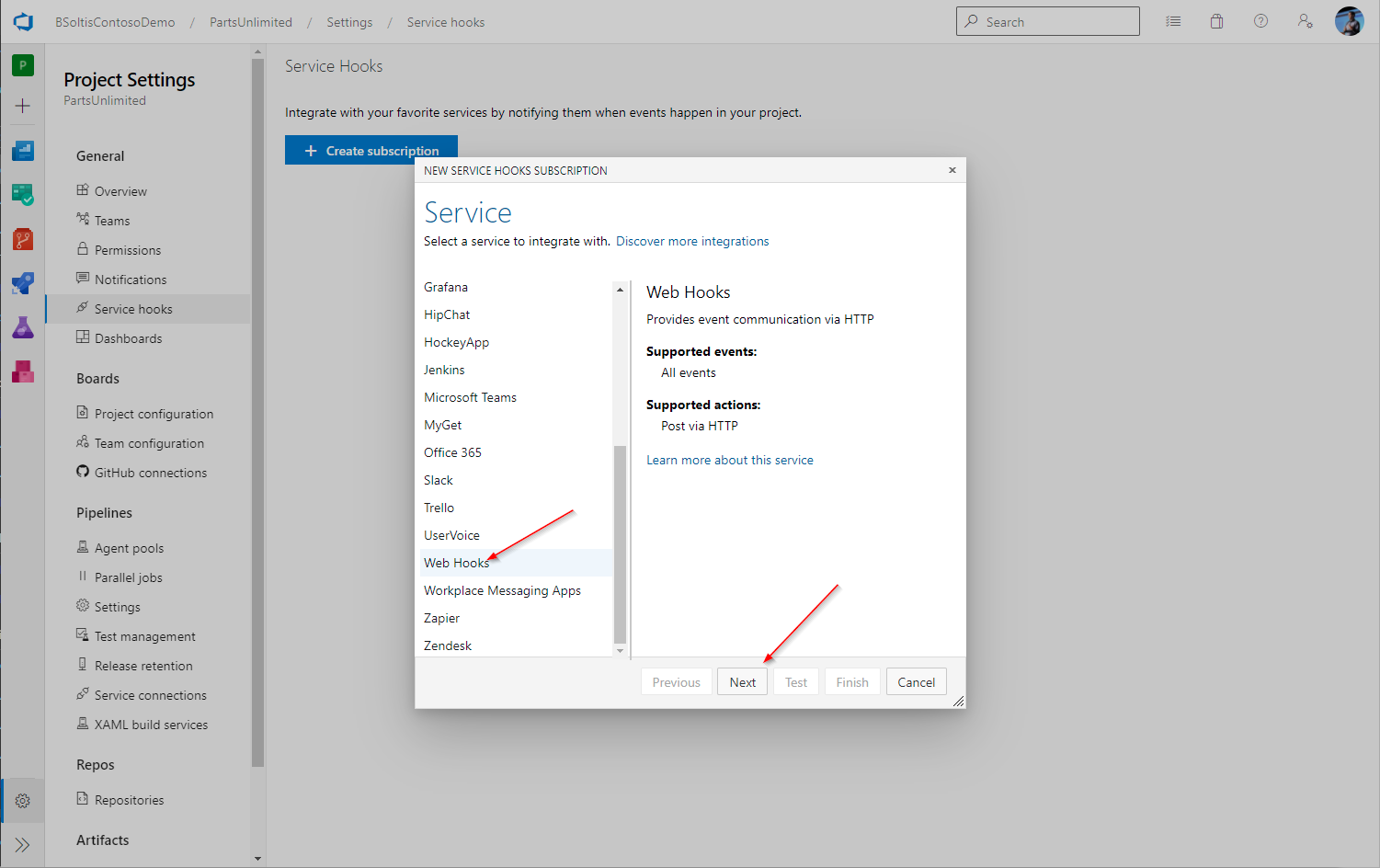Open Discover more integrations link

click(x=692, y=241)
